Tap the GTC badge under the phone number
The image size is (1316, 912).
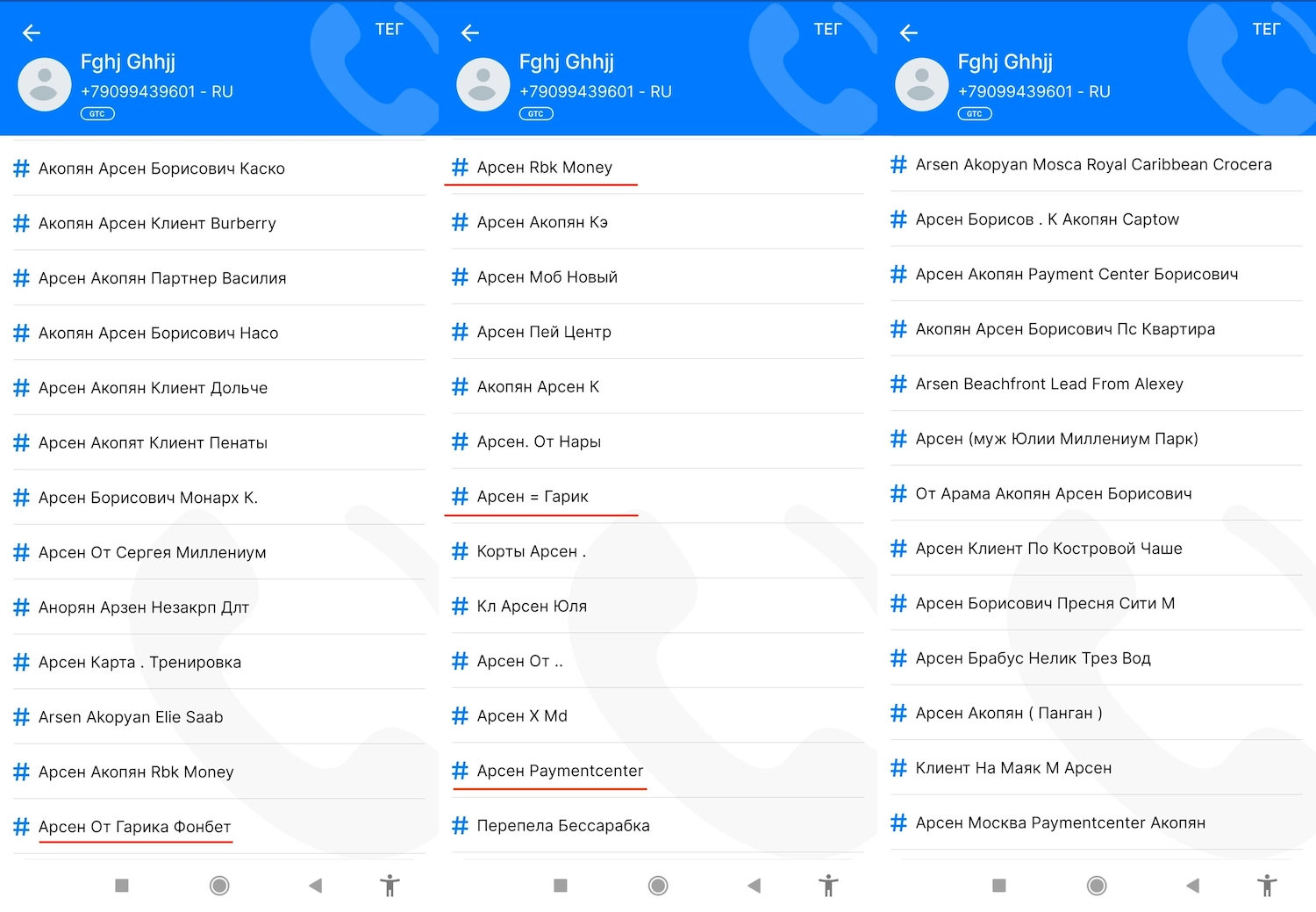click(x=97, y=112)
